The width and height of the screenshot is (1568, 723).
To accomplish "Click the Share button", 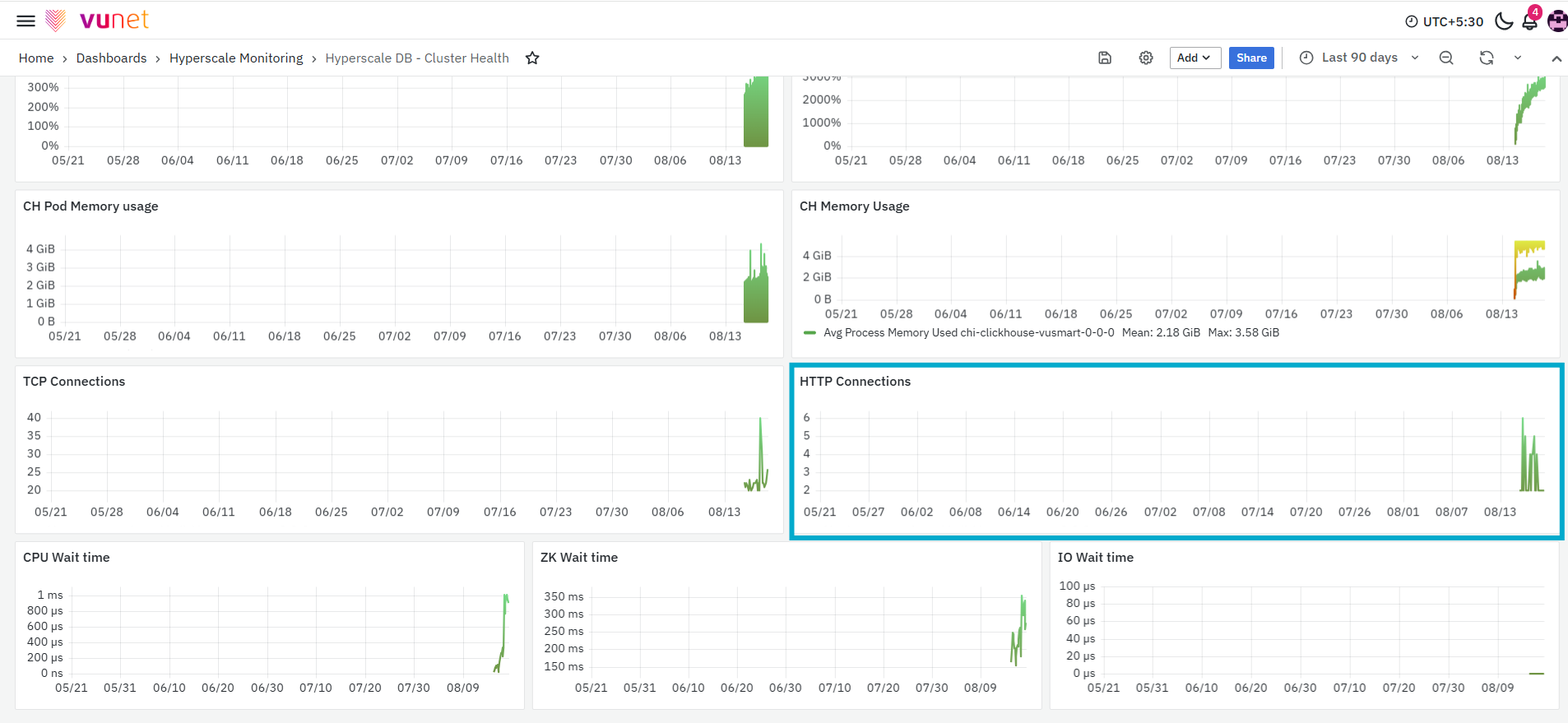I will [1251, 58].
